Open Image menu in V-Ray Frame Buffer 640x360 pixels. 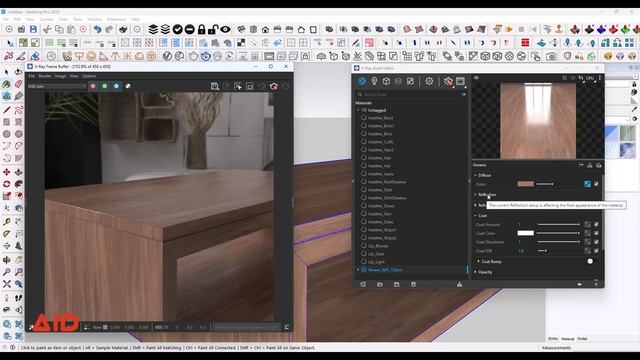(x=60, y=76)
